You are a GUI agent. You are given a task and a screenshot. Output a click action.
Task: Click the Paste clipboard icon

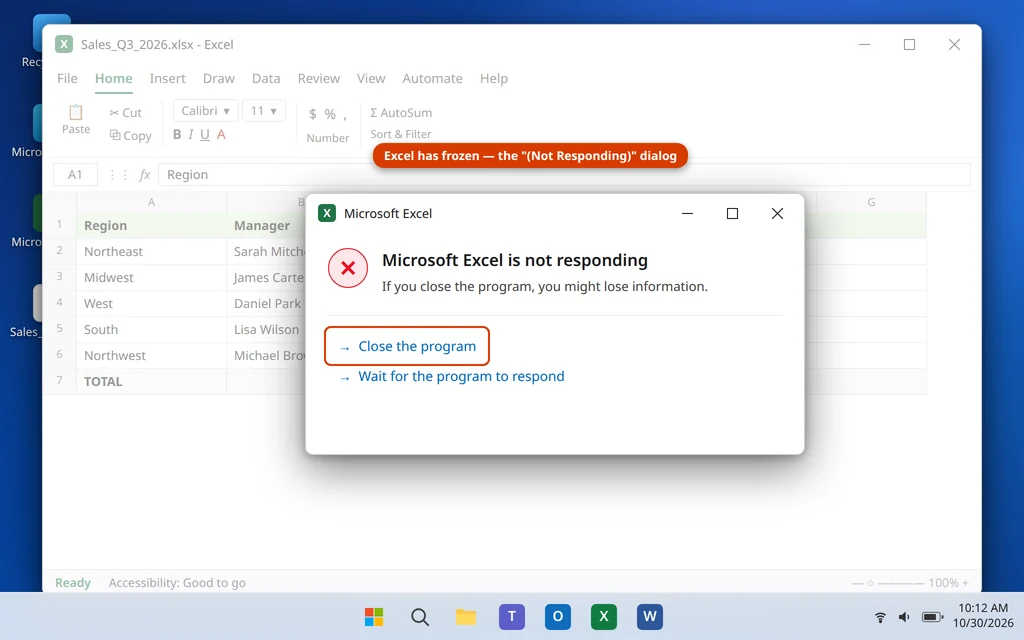click(x=76, y=112)
